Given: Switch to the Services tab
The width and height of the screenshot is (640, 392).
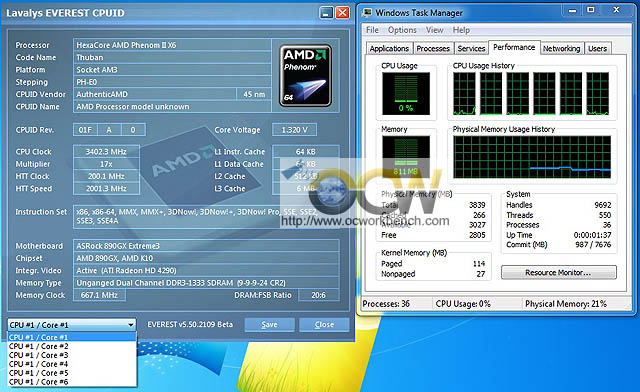Looking at the screenshot, I should (x=471, y=49).
